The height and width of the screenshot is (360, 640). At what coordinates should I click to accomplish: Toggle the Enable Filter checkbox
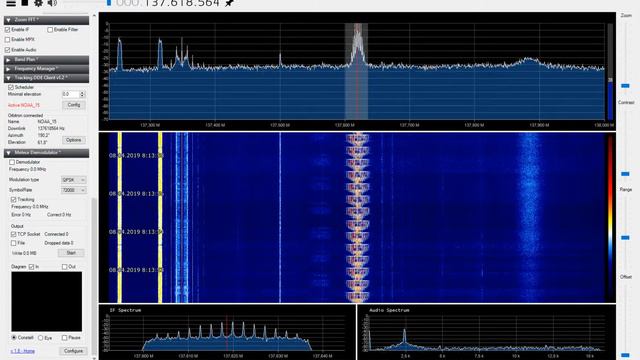50,30
